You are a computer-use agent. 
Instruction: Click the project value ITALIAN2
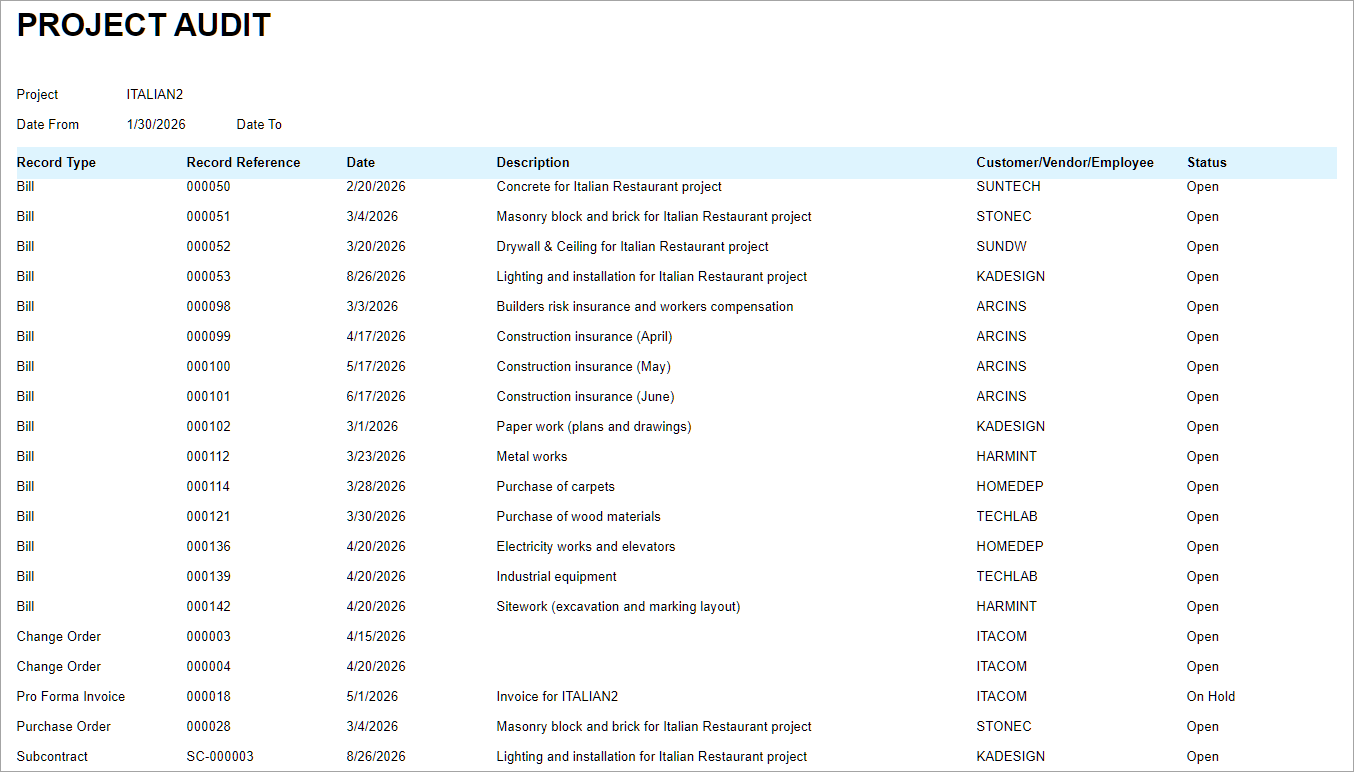point(155,94)
